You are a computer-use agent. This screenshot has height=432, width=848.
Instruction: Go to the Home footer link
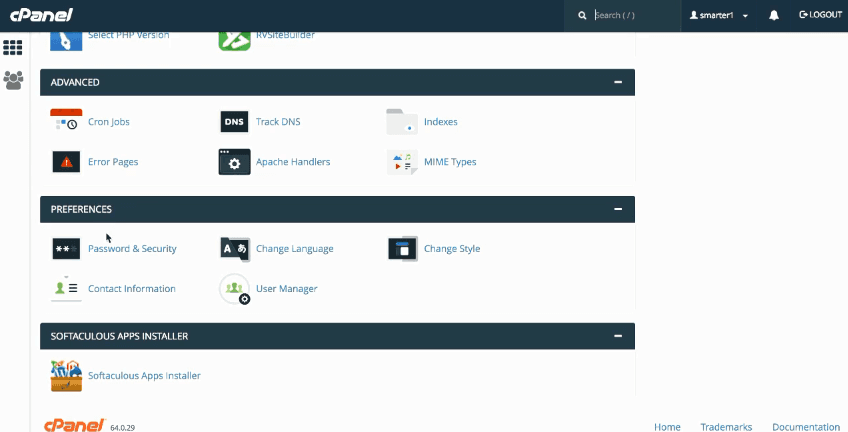pos(667,427)
